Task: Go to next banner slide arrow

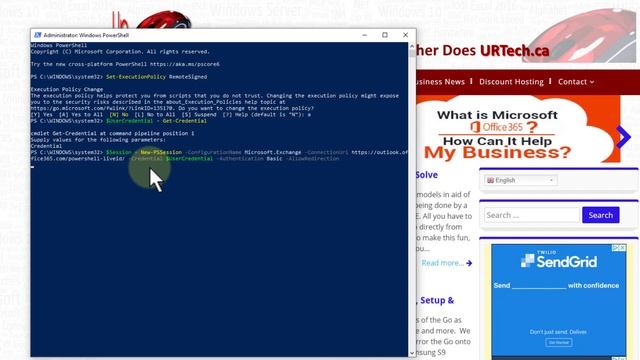Action: coord(623,137)
